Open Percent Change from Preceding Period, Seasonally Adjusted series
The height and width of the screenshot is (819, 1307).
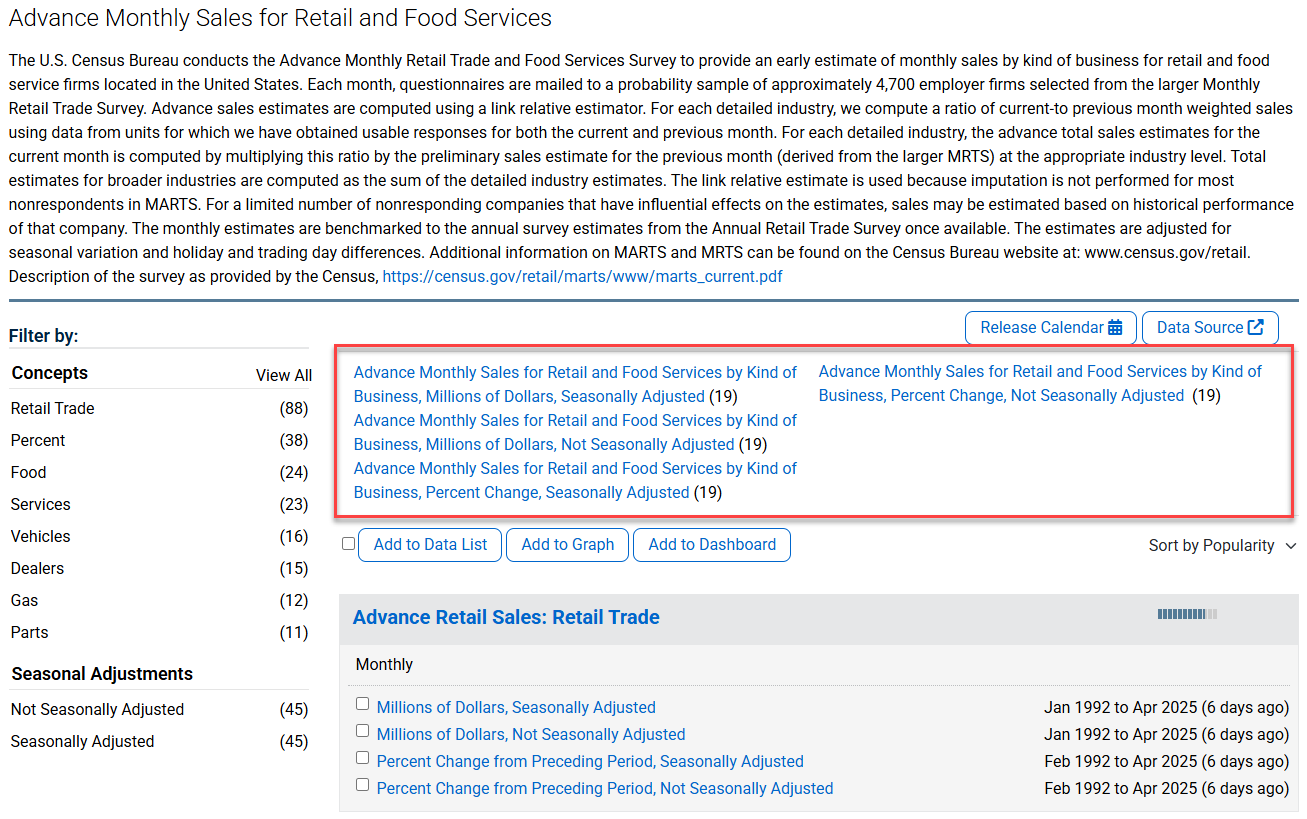point(590,761)
